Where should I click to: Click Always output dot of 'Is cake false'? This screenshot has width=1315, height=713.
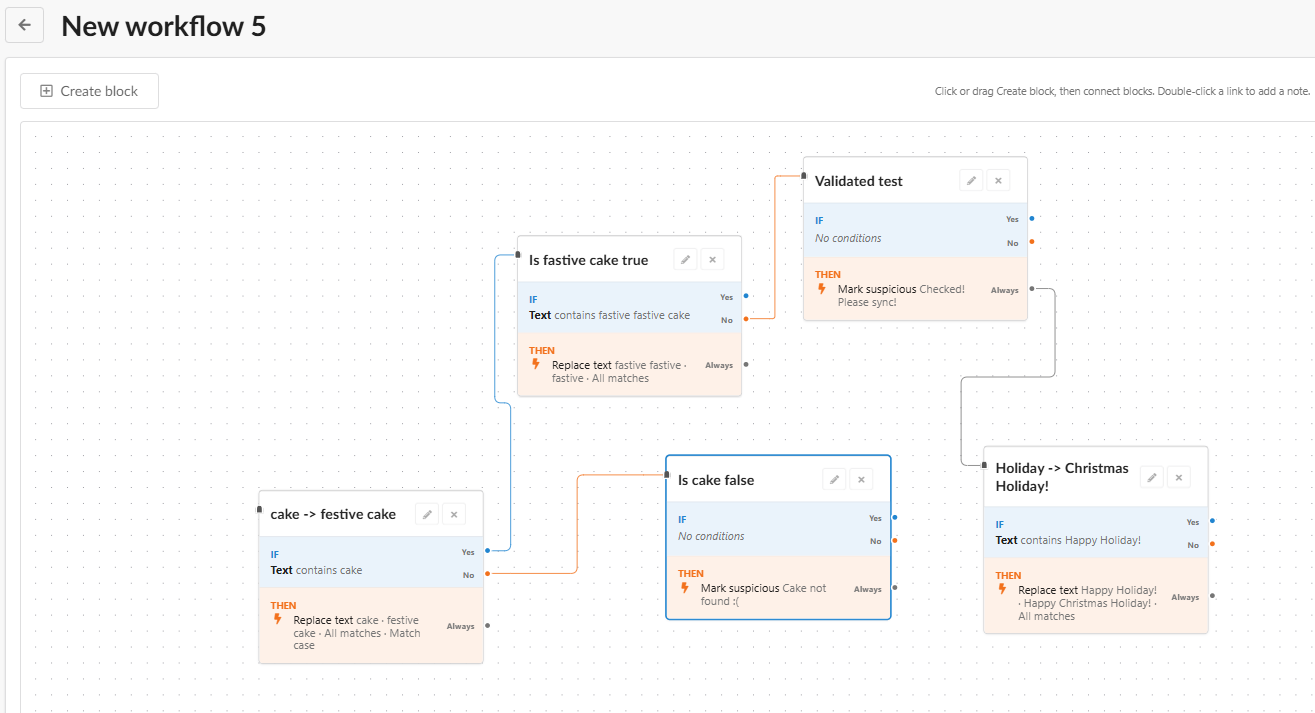[895, 588]
